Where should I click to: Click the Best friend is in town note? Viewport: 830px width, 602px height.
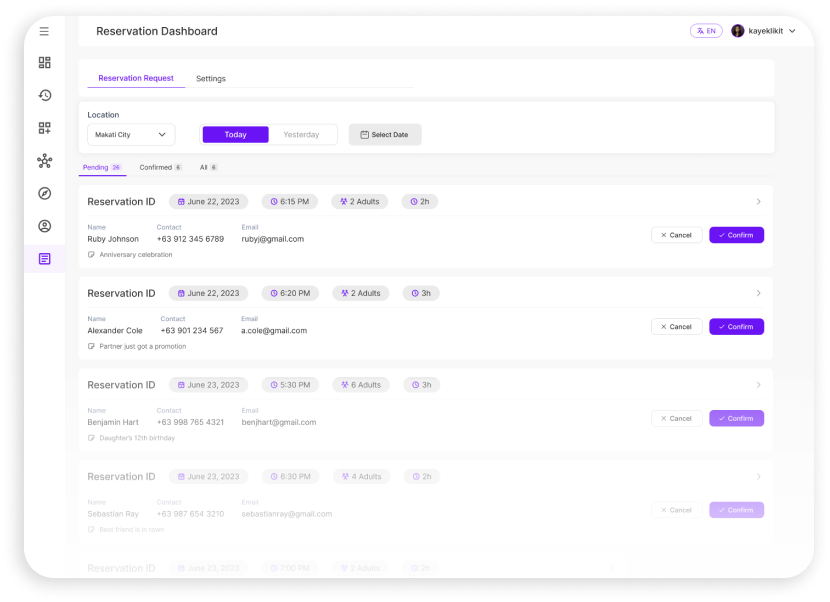pos(132,529)
